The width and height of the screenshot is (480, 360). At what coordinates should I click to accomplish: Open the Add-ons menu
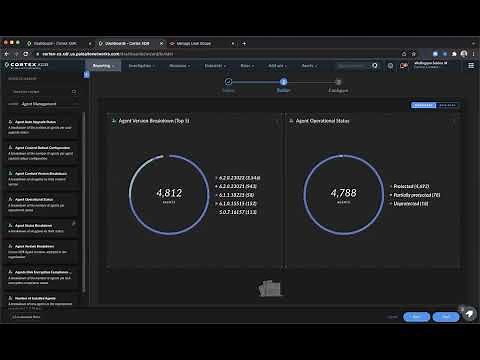click(x=277, y=66)
